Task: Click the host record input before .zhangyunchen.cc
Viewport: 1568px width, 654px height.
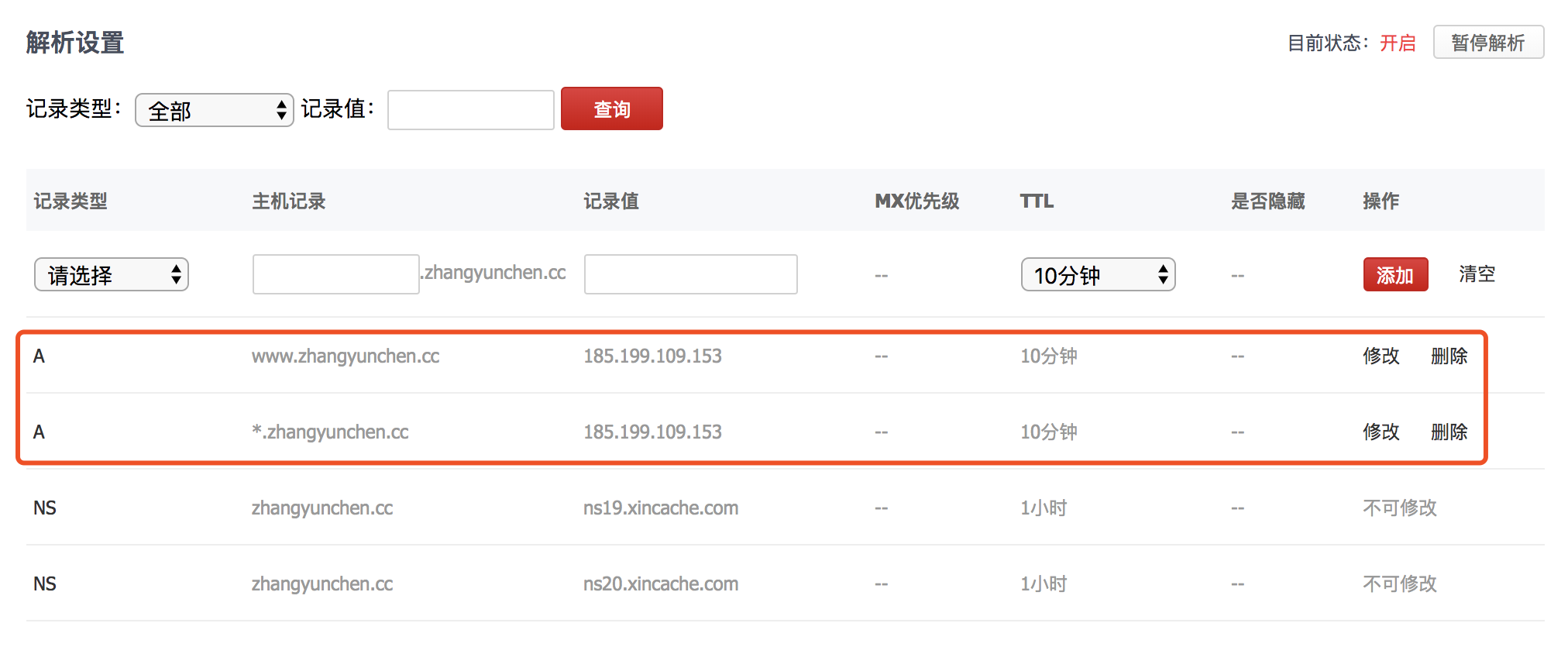Action: tap(335, 274)
